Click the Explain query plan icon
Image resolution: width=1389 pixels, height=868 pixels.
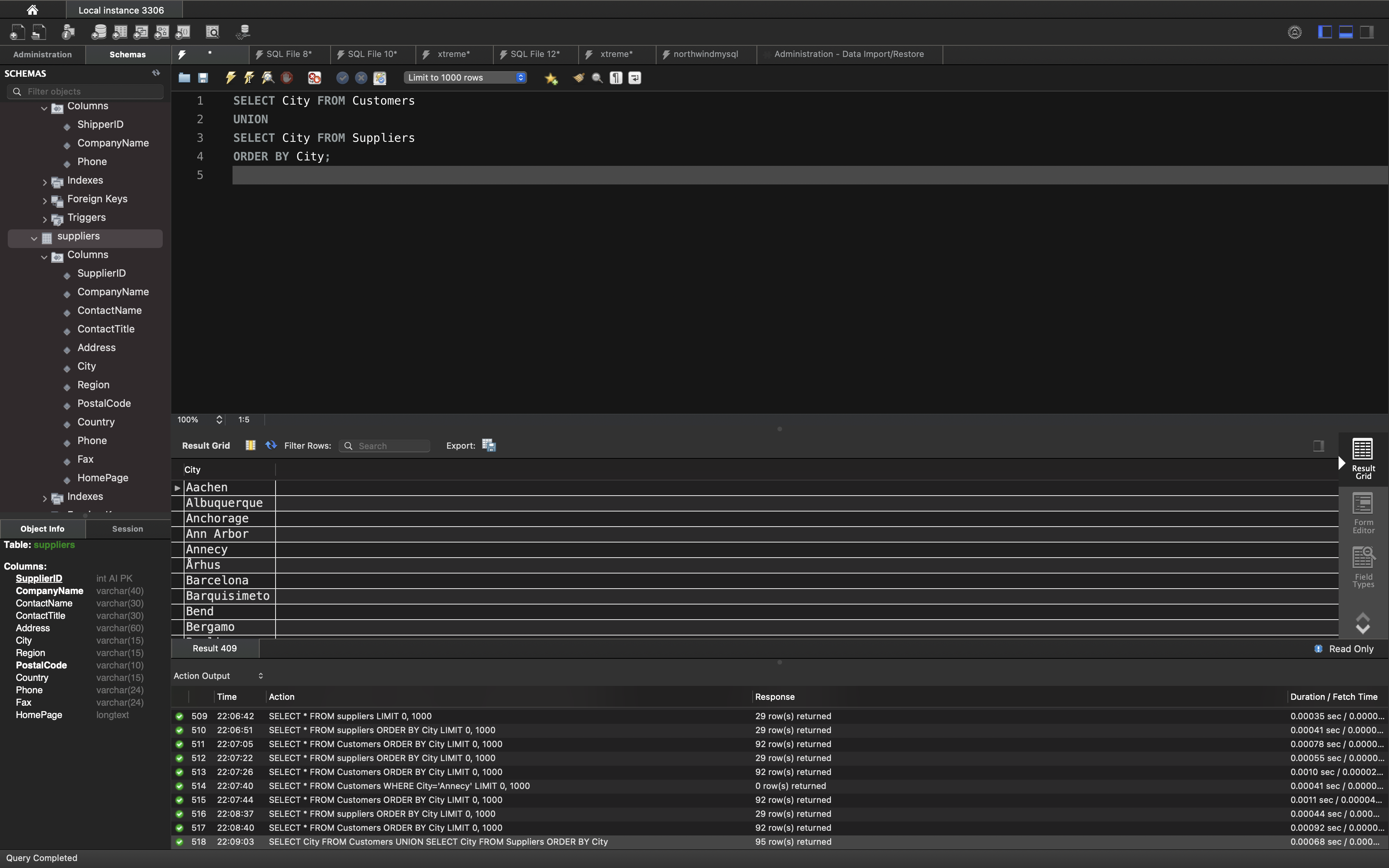(x=268, y=77)
